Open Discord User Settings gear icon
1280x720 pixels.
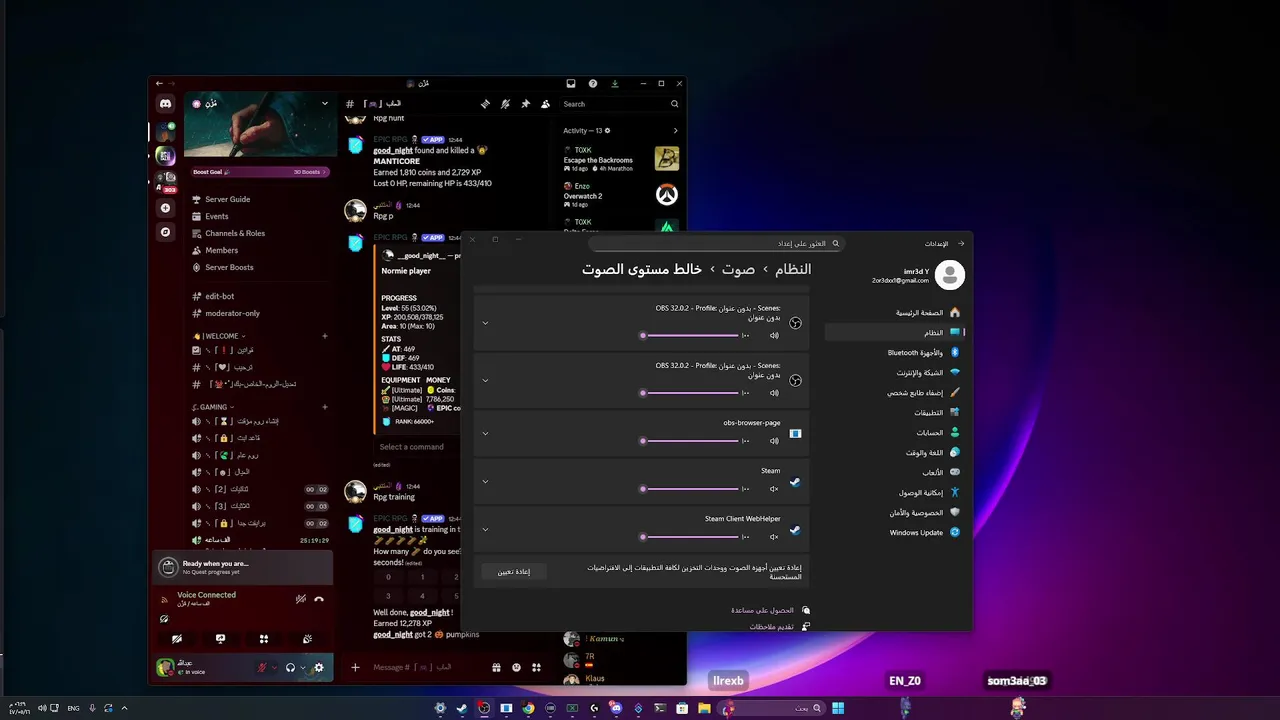coord(319,668)
